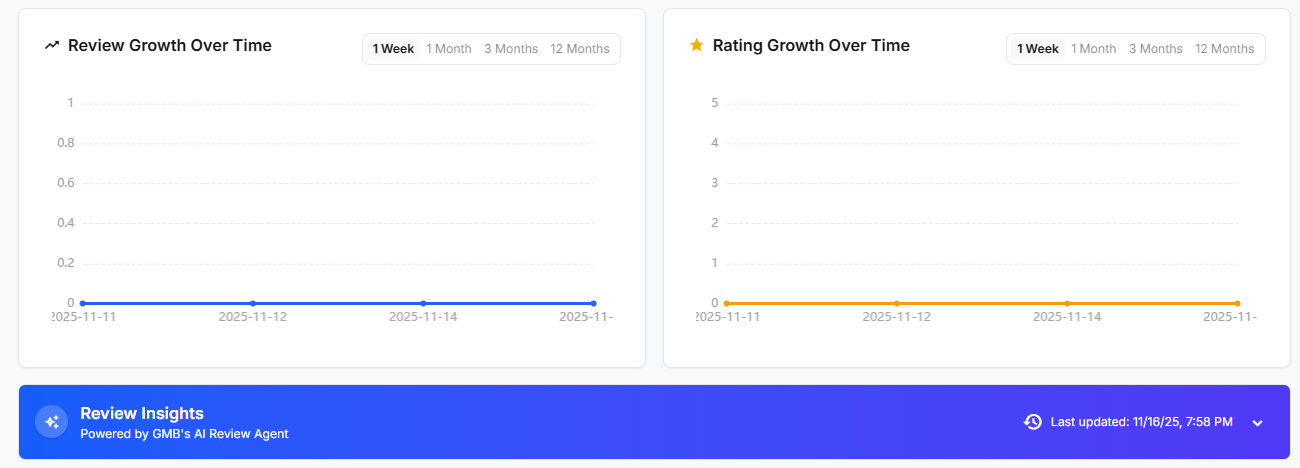Switch Review Growth chart to 1 Month
The height and width of the screenshot is (468, 1300).
coord(449,49)
